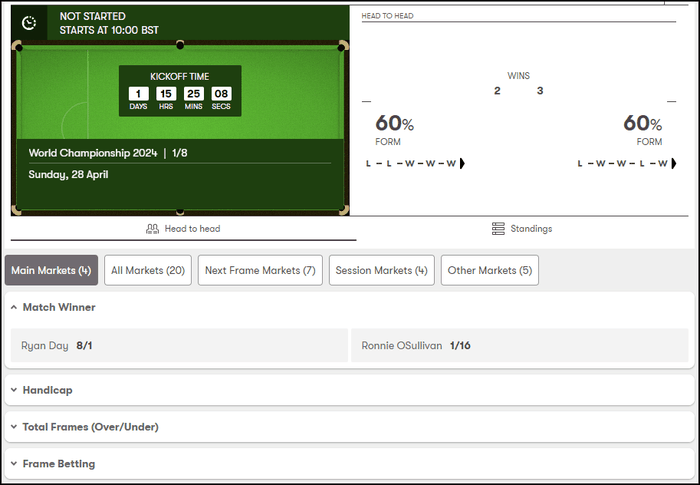This screenshot has width=700, height=485.
Task: Click the wins count 2
Action: point(497,91)
